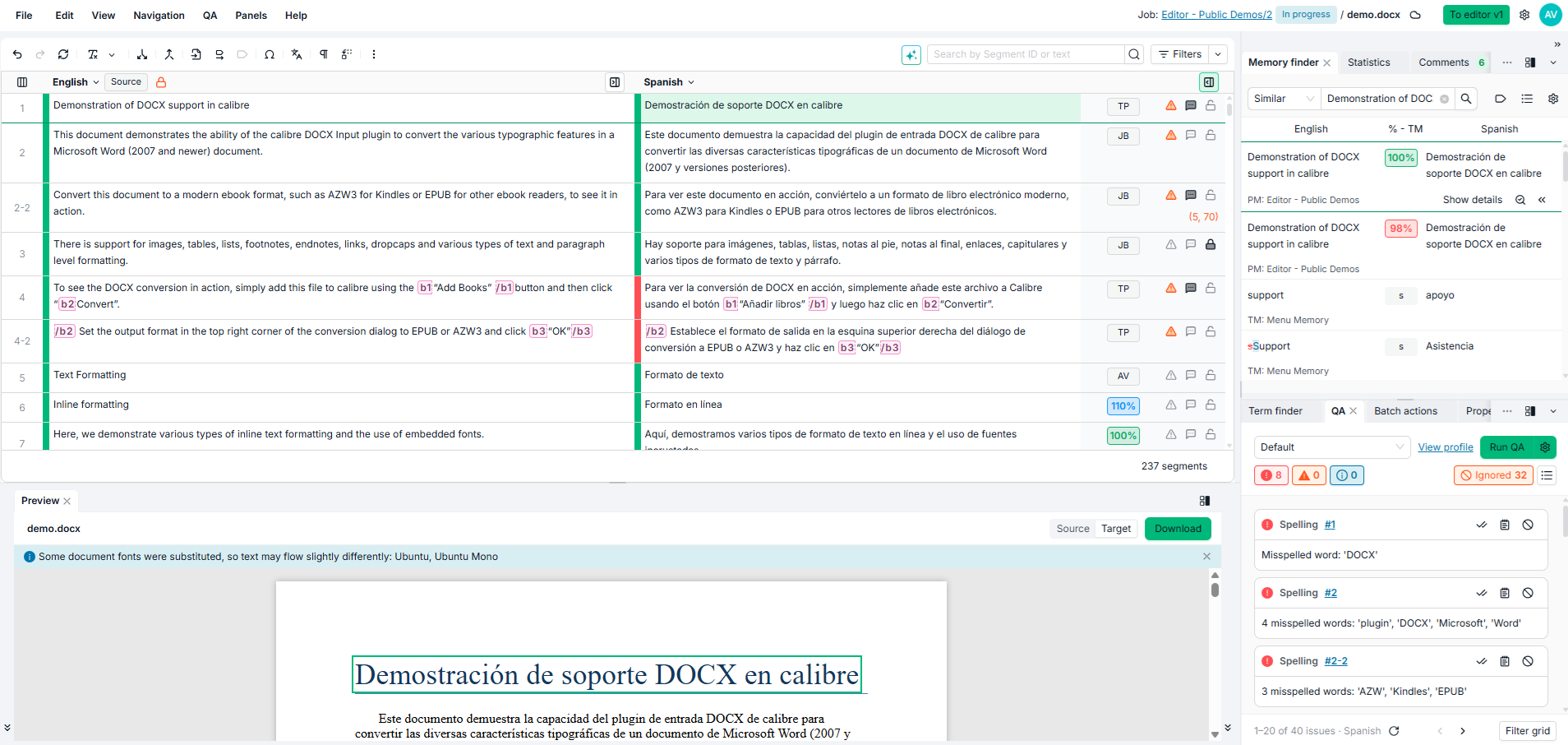Ignore Spelling issue #2 with the ban icon
1568x745 pixels.
[1528, 593]
